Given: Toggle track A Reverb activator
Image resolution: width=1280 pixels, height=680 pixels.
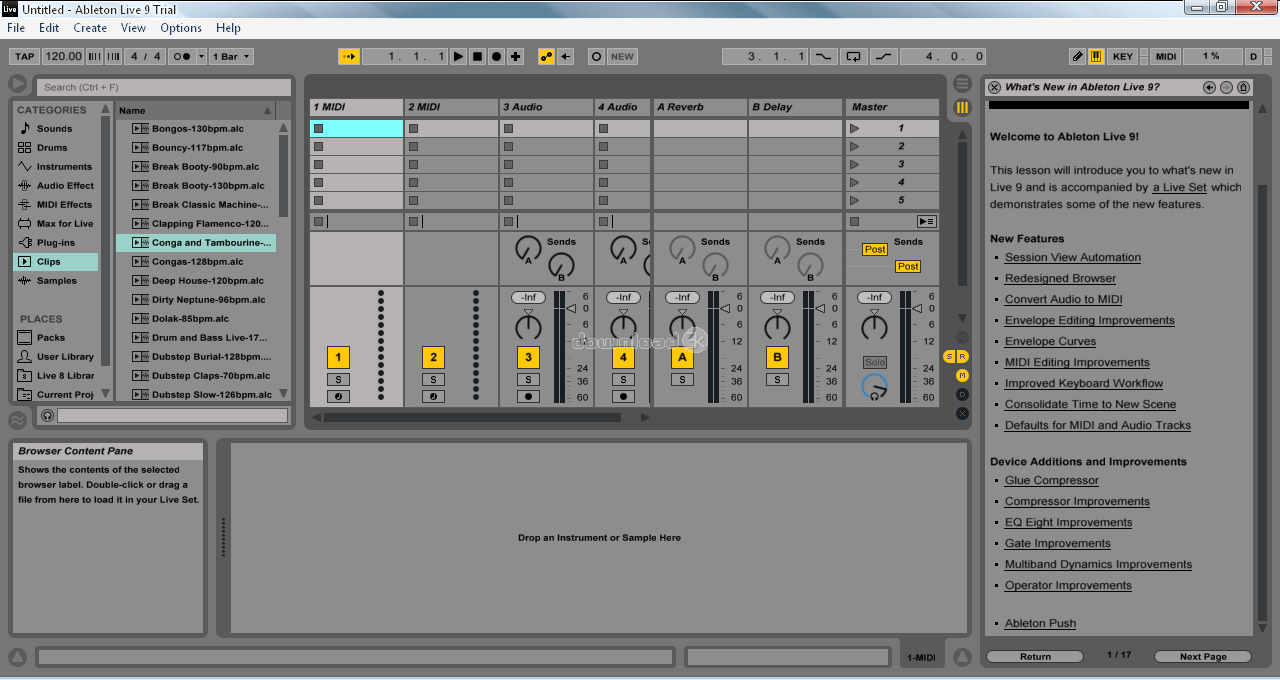Looking at the screenshot, I should pyautogui.click(x=683, y=357).
